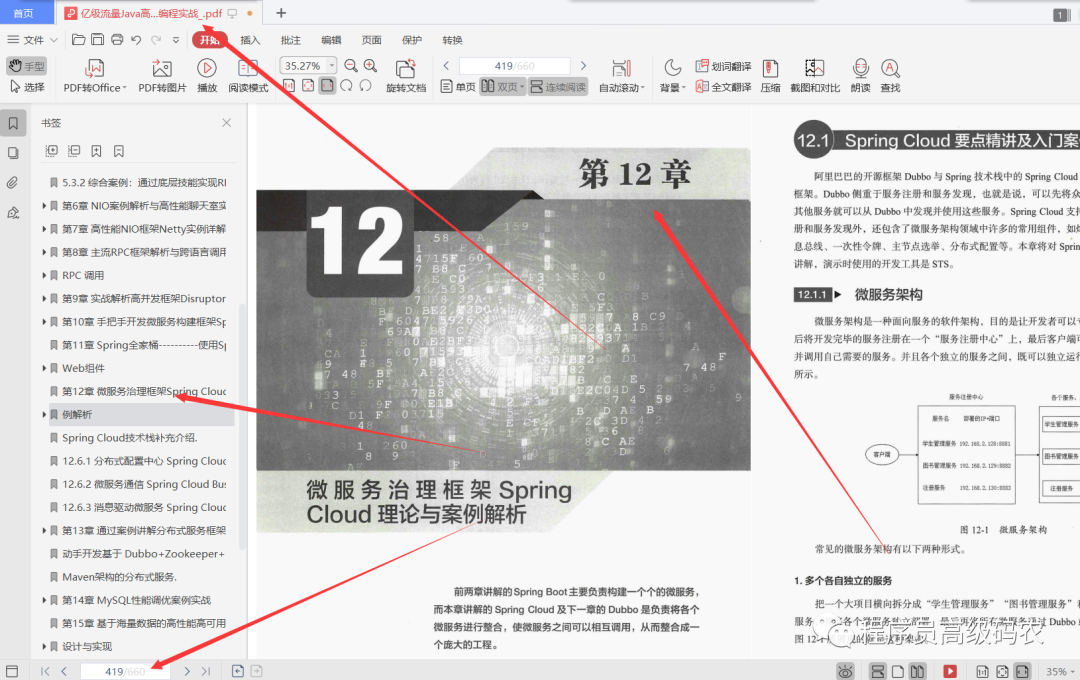Open 截图和对比 screenshot compare tool
Image resolution: width=1080 pixels, height=680 pixels.
[x=815, y=76]
